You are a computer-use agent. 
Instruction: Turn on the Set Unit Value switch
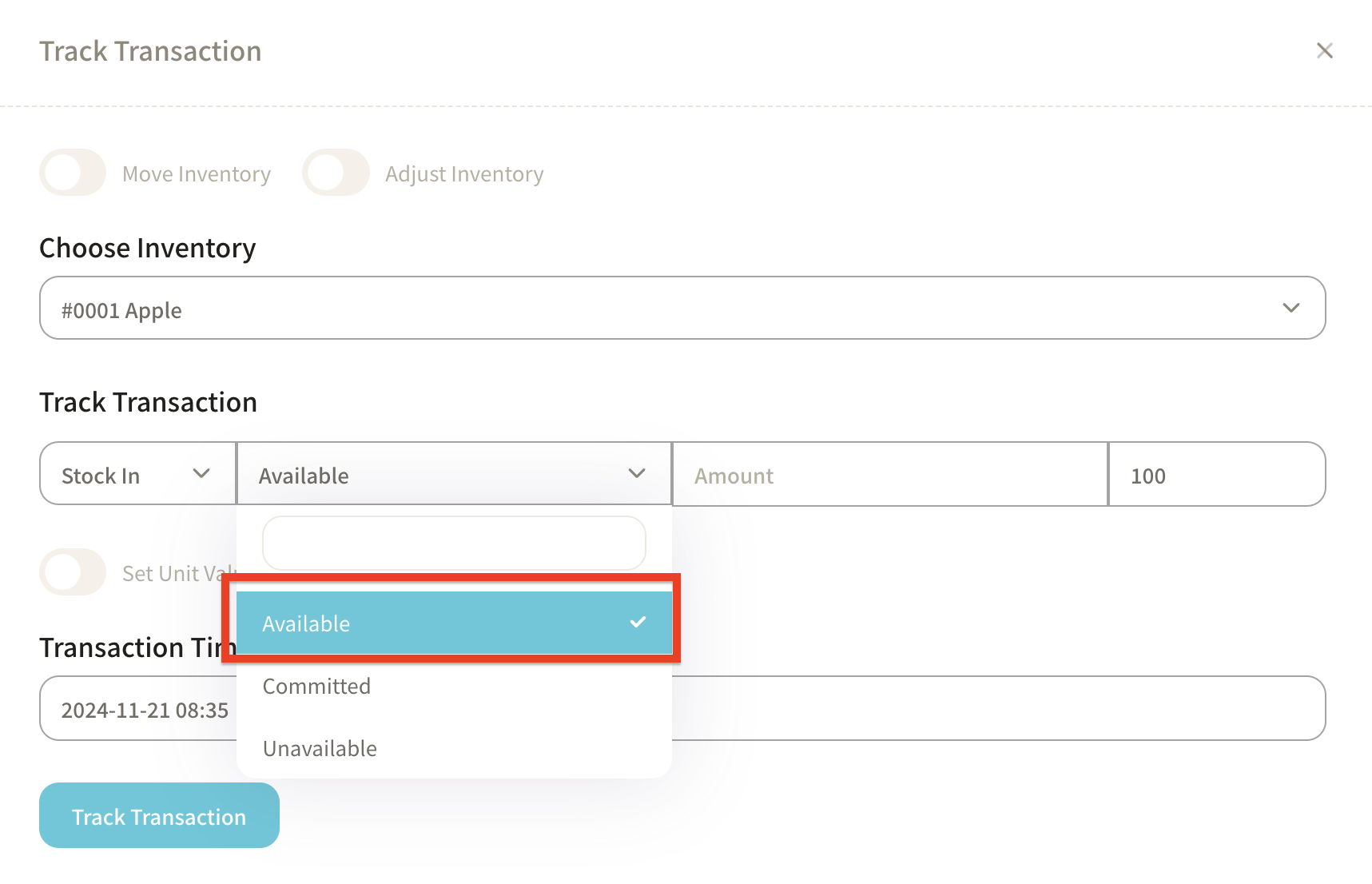[73, 572]
